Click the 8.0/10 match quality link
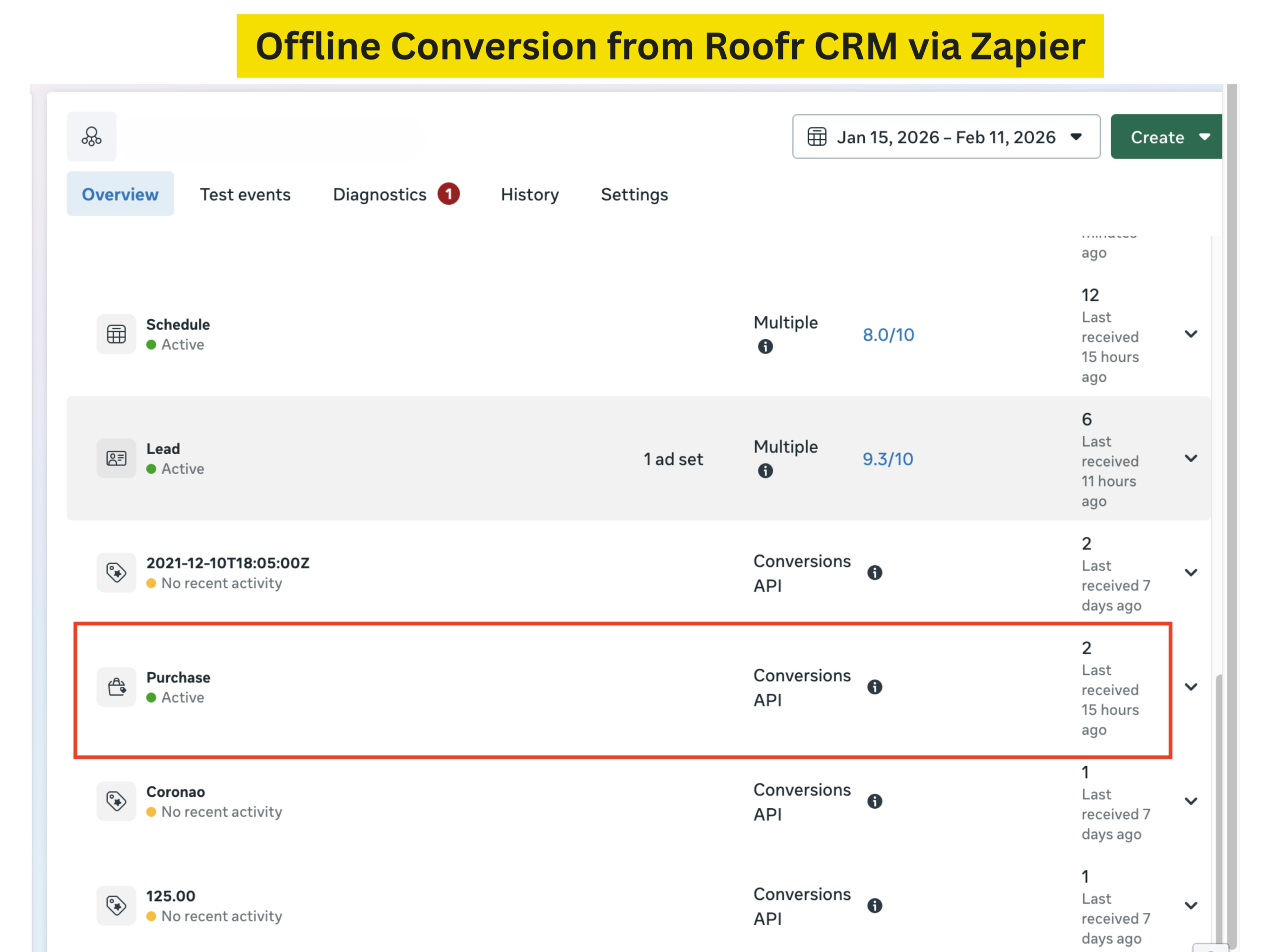The height and width of the screenshot is (952, 1270). [x=888, y=335]
